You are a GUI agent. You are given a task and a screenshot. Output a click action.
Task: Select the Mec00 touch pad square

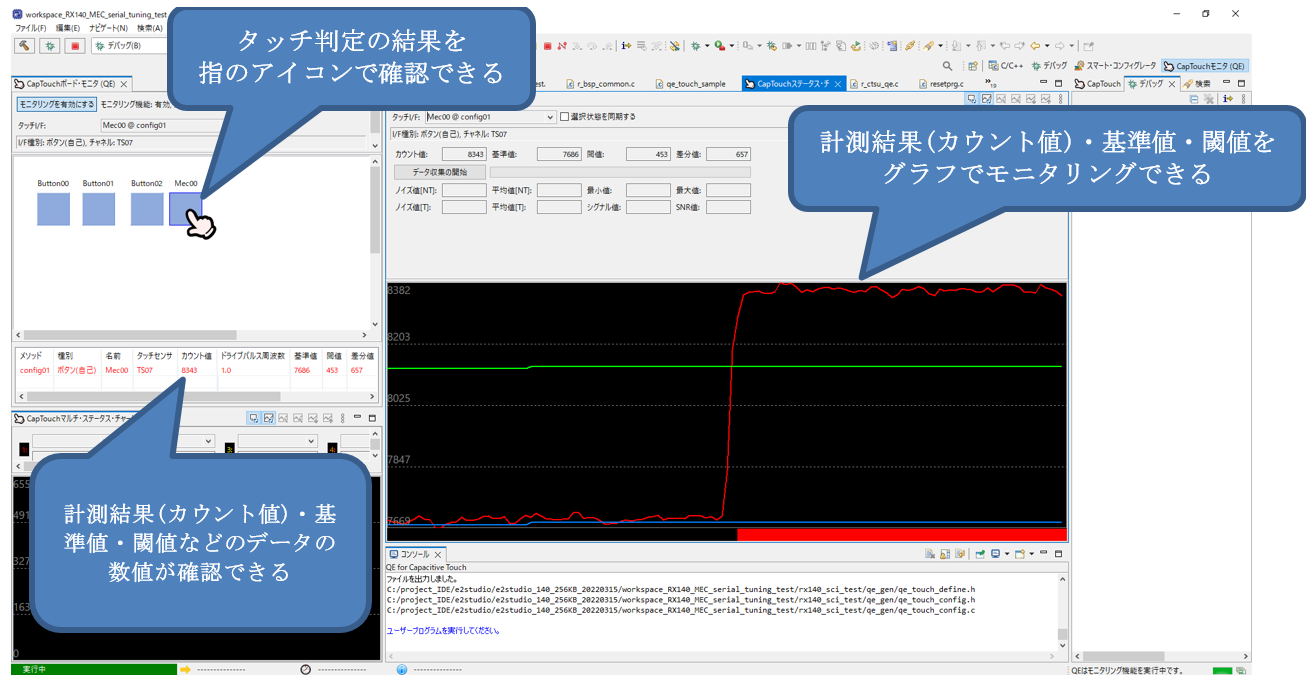[x=186, y=209]
